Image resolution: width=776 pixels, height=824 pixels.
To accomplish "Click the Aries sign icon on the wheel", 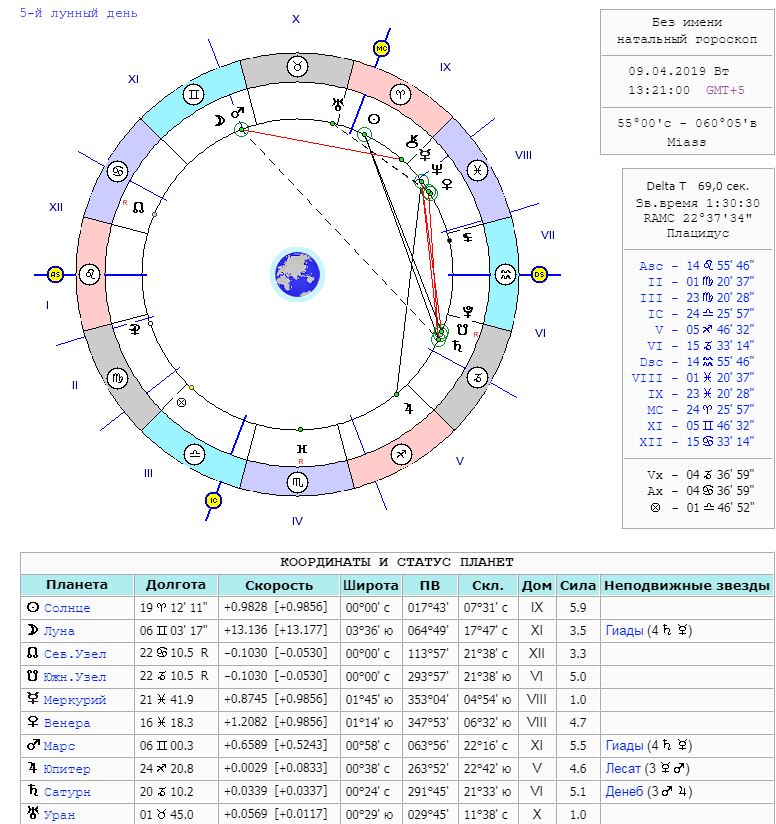I will click(400, 95).
